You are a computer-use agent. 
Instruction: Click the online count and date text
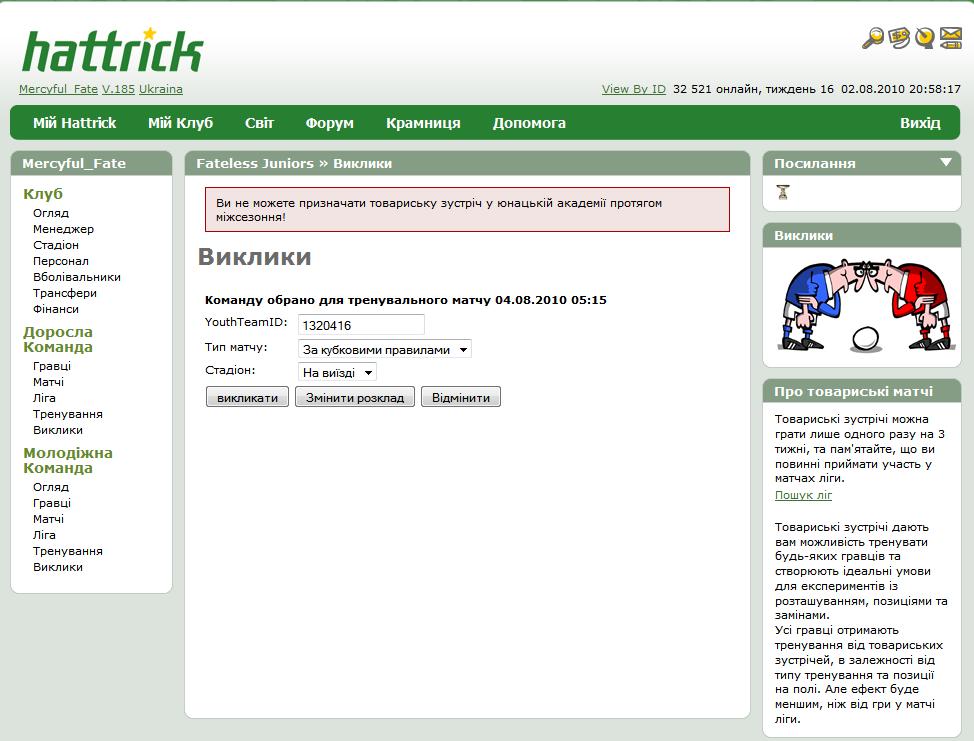tap(817, 89)
